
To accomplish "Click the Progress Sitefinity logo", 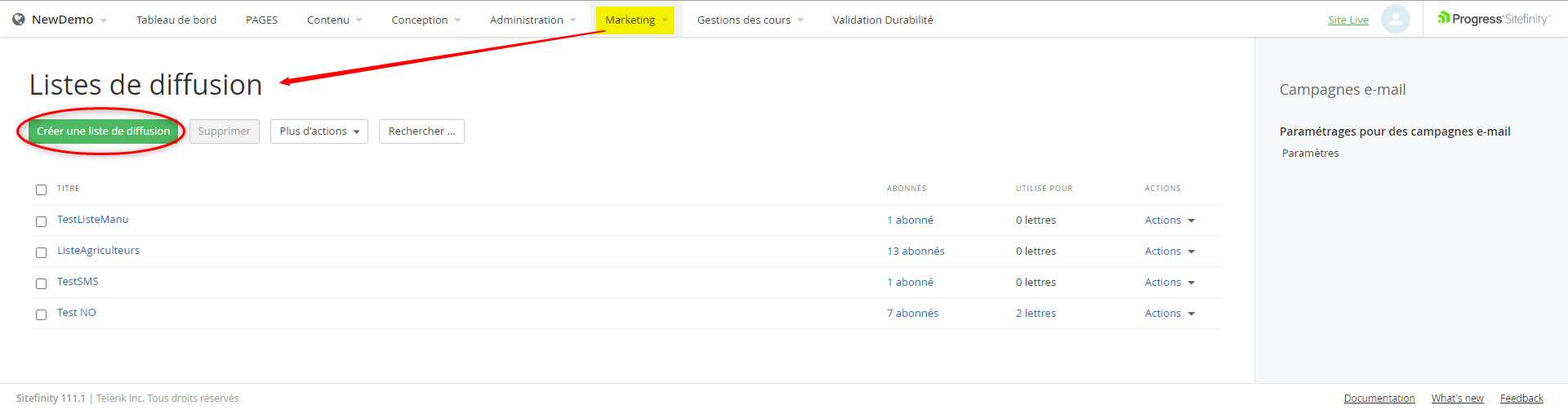I will 1493,19.
